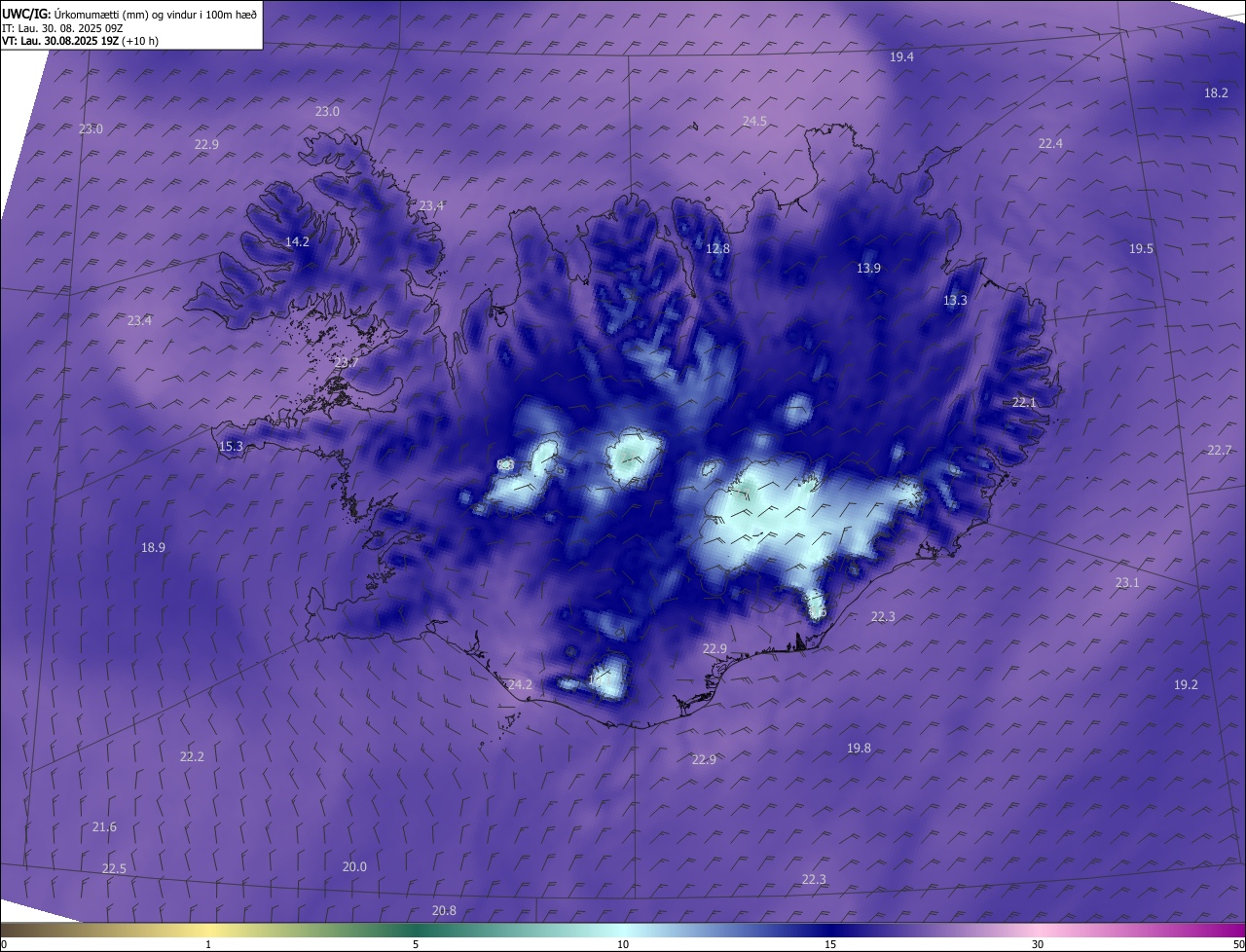Click the 19.8 value label
1246x952 pixels.
click(x=859, y=749)
